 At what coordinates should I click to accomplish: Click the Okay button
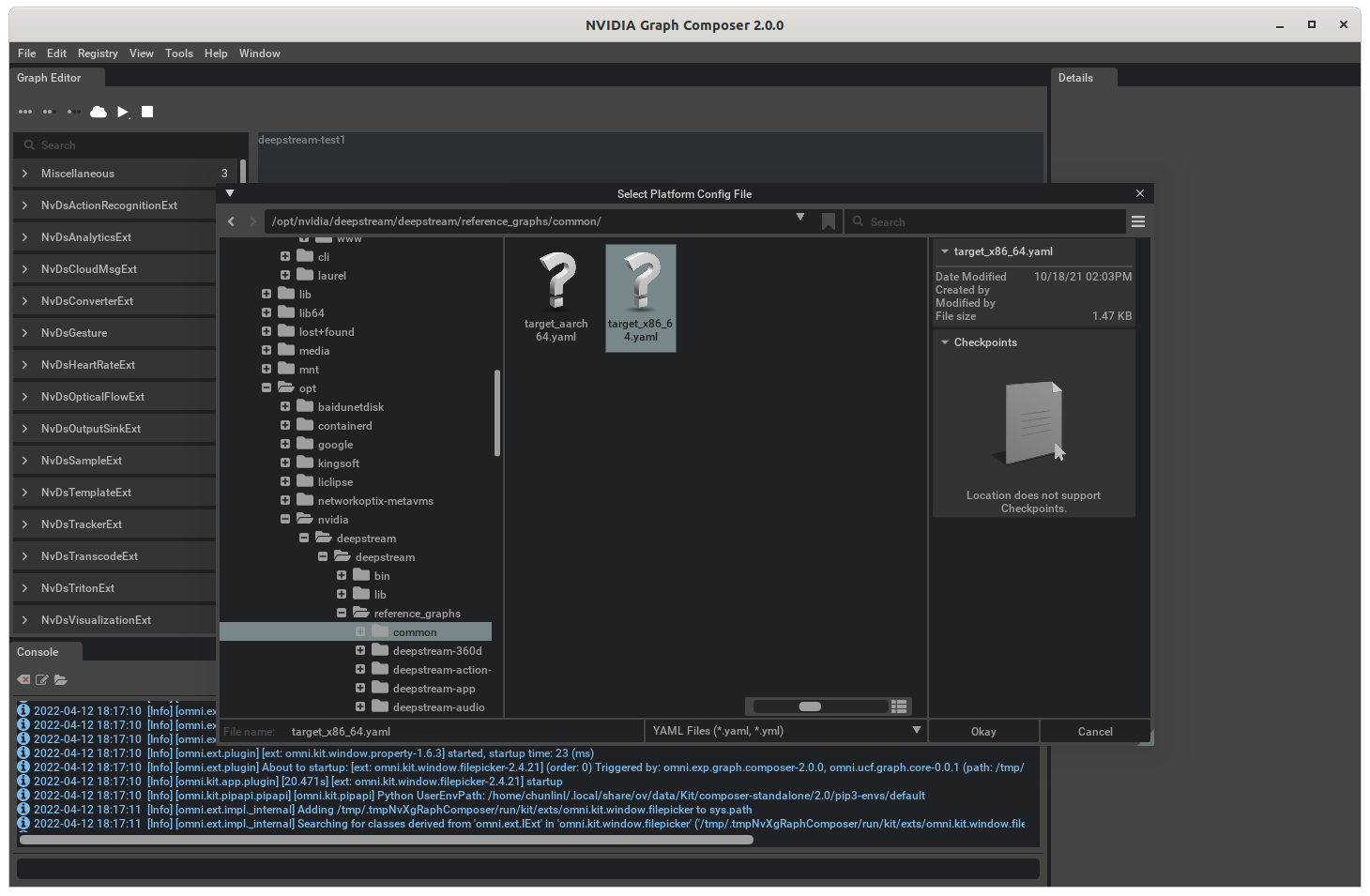pyautogui.click(x=982, y=730)
